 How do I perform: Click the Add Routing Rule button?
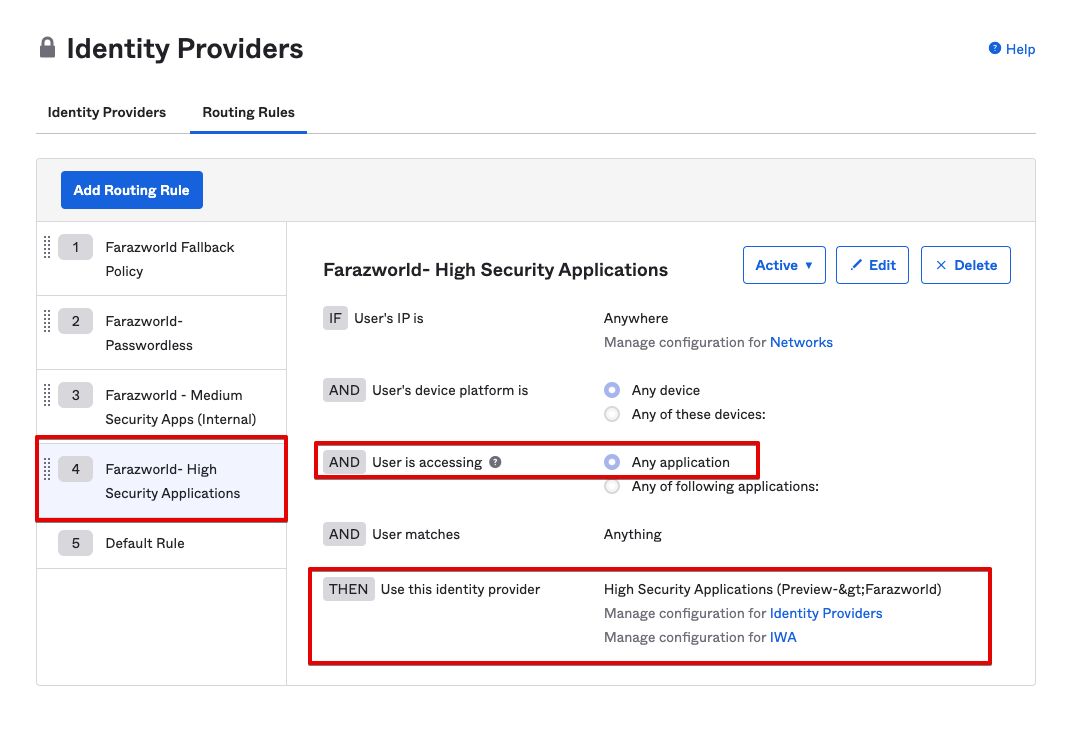click(132, 190)
